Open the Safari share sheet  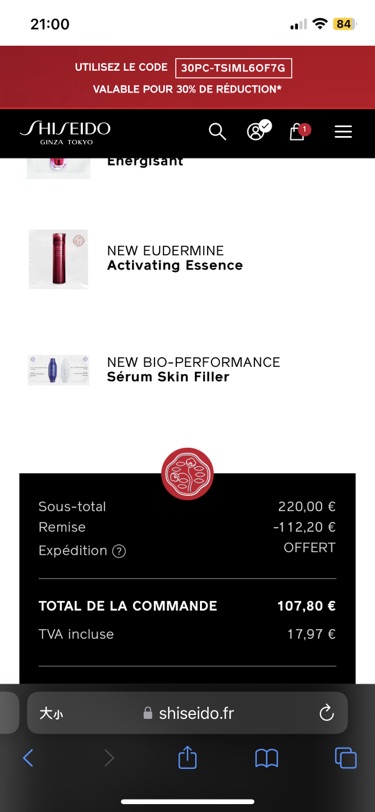tap(188, 757)
